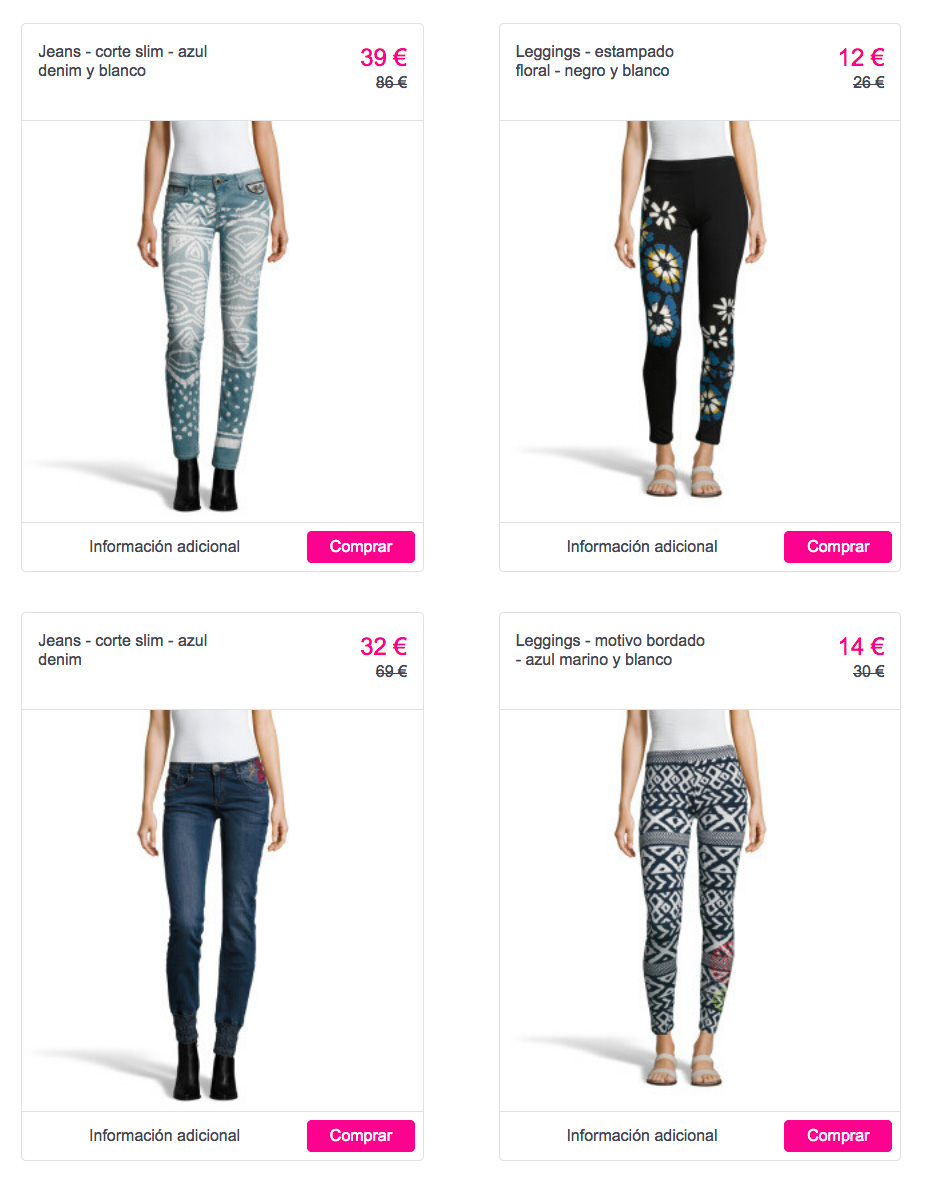934x1184 pixels.
Task: View Información adicional for dark denim jeans
Action: (x=165, y=1136)
